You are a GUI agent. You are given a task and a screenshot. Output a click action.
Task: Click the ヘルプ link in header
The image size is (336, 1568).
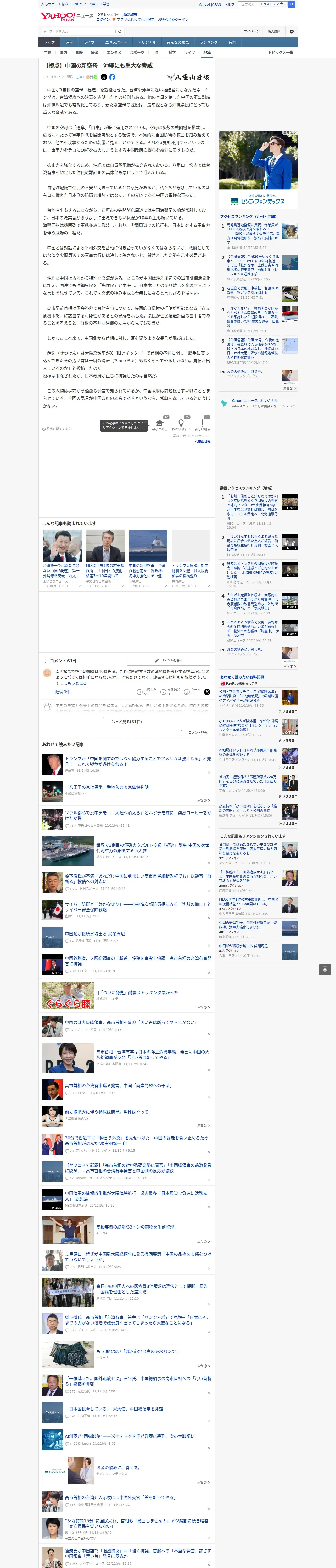(229, 4)
